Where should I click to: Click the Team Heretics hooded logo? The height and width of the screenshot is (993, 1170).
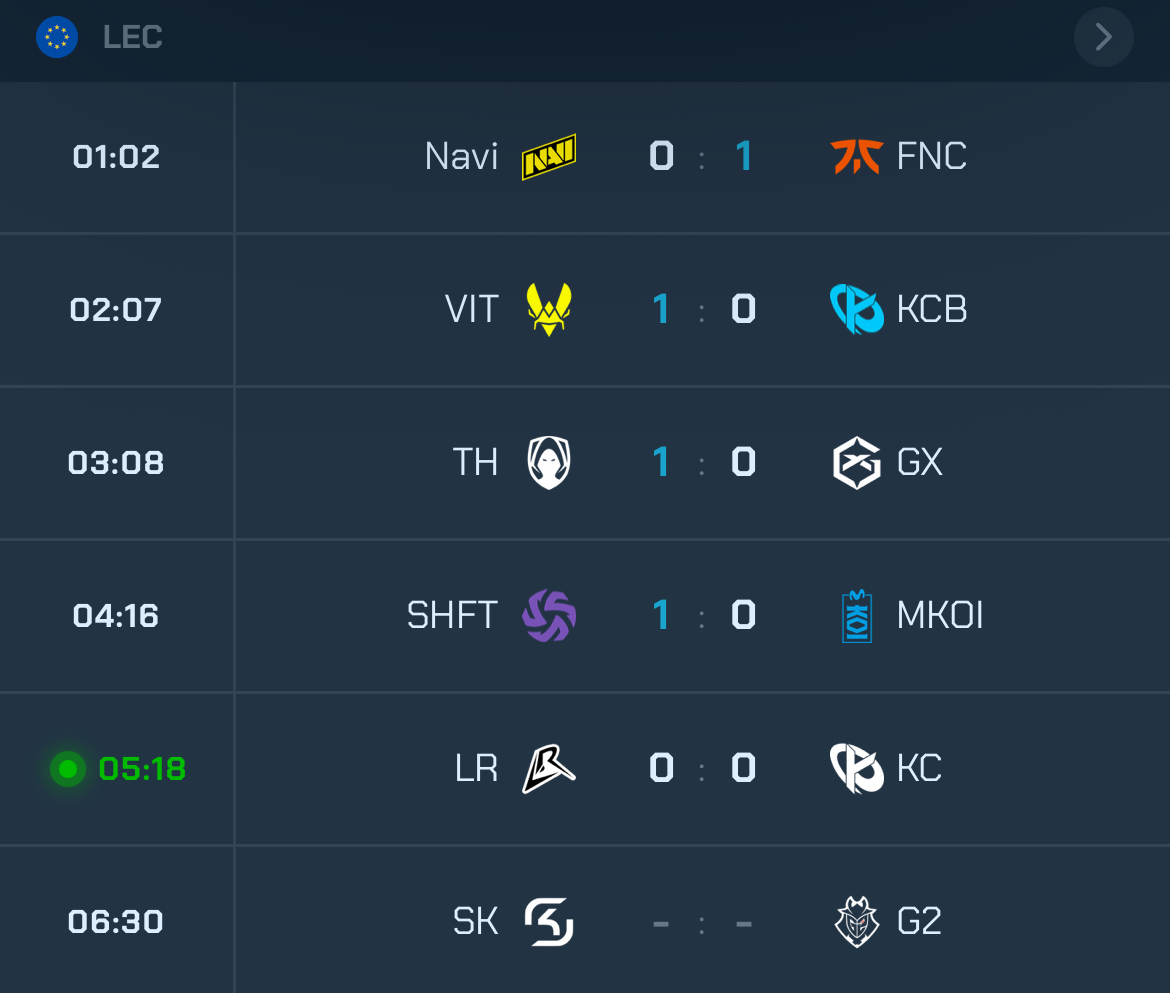pyautogui.click(x=549, y=462)
